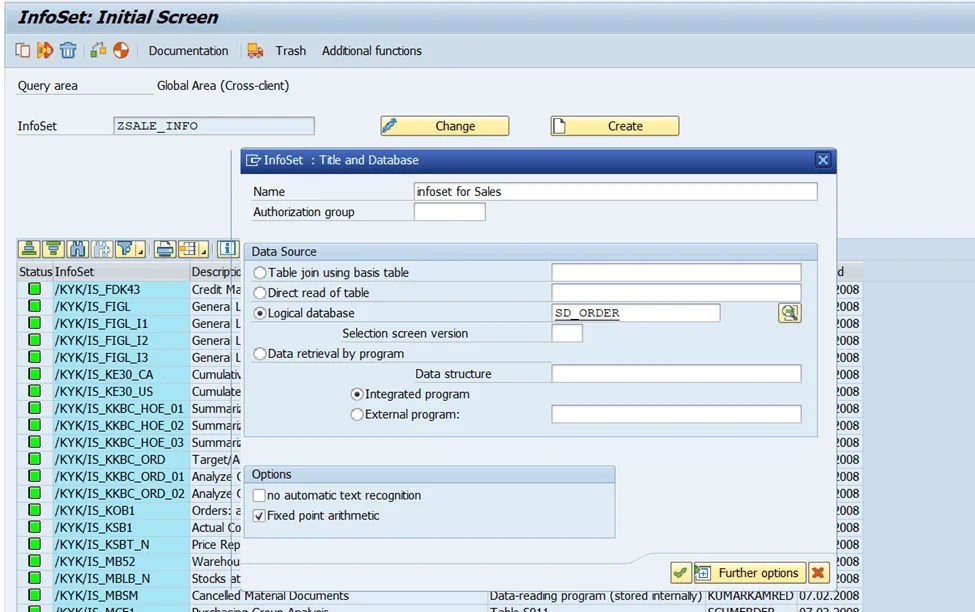This screenshot has height=612, width=975.
Task: Click inside the Authorization group field
Action: (x=450, y=211)
